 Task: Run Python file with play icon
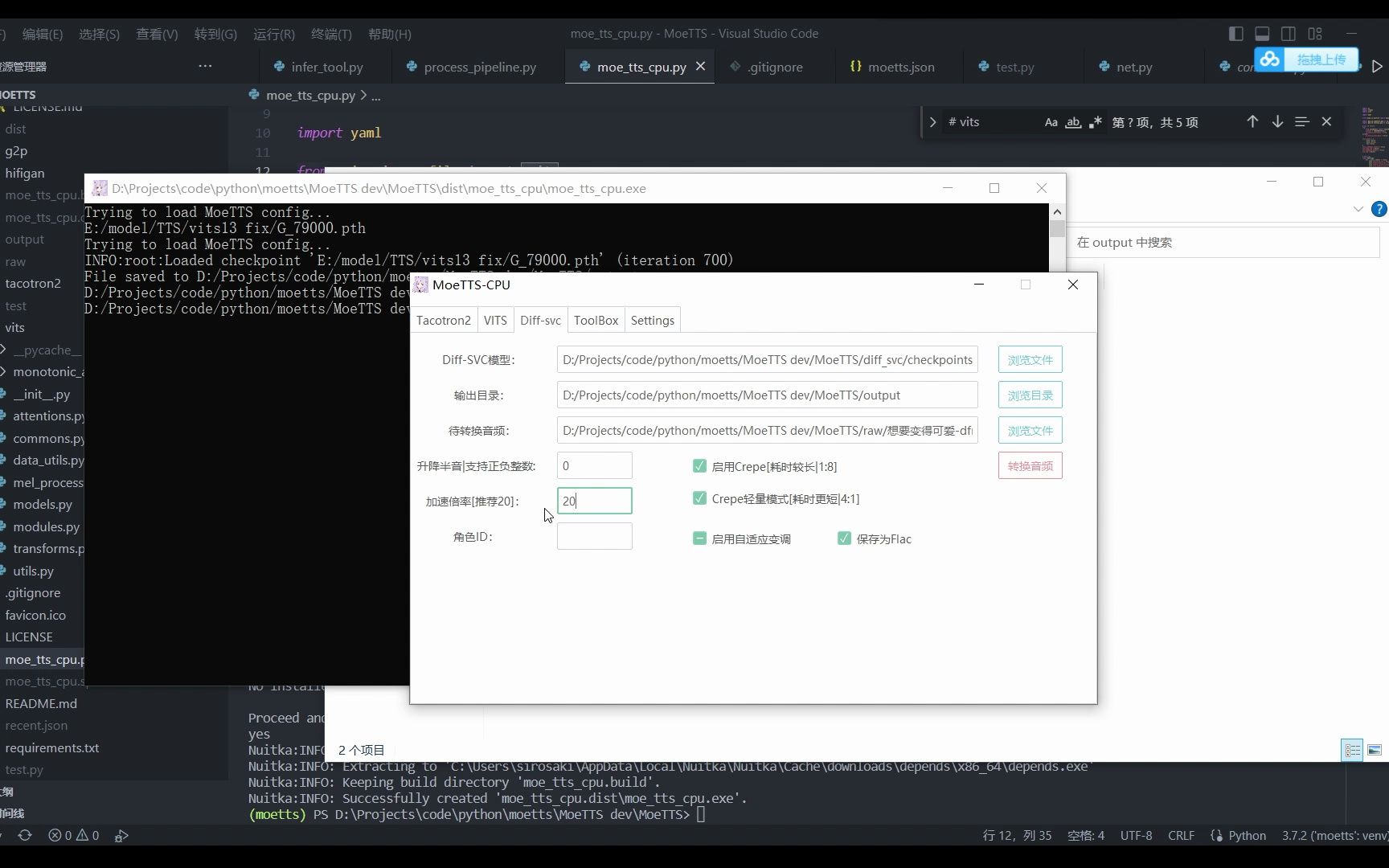[x=1377, y=67]
